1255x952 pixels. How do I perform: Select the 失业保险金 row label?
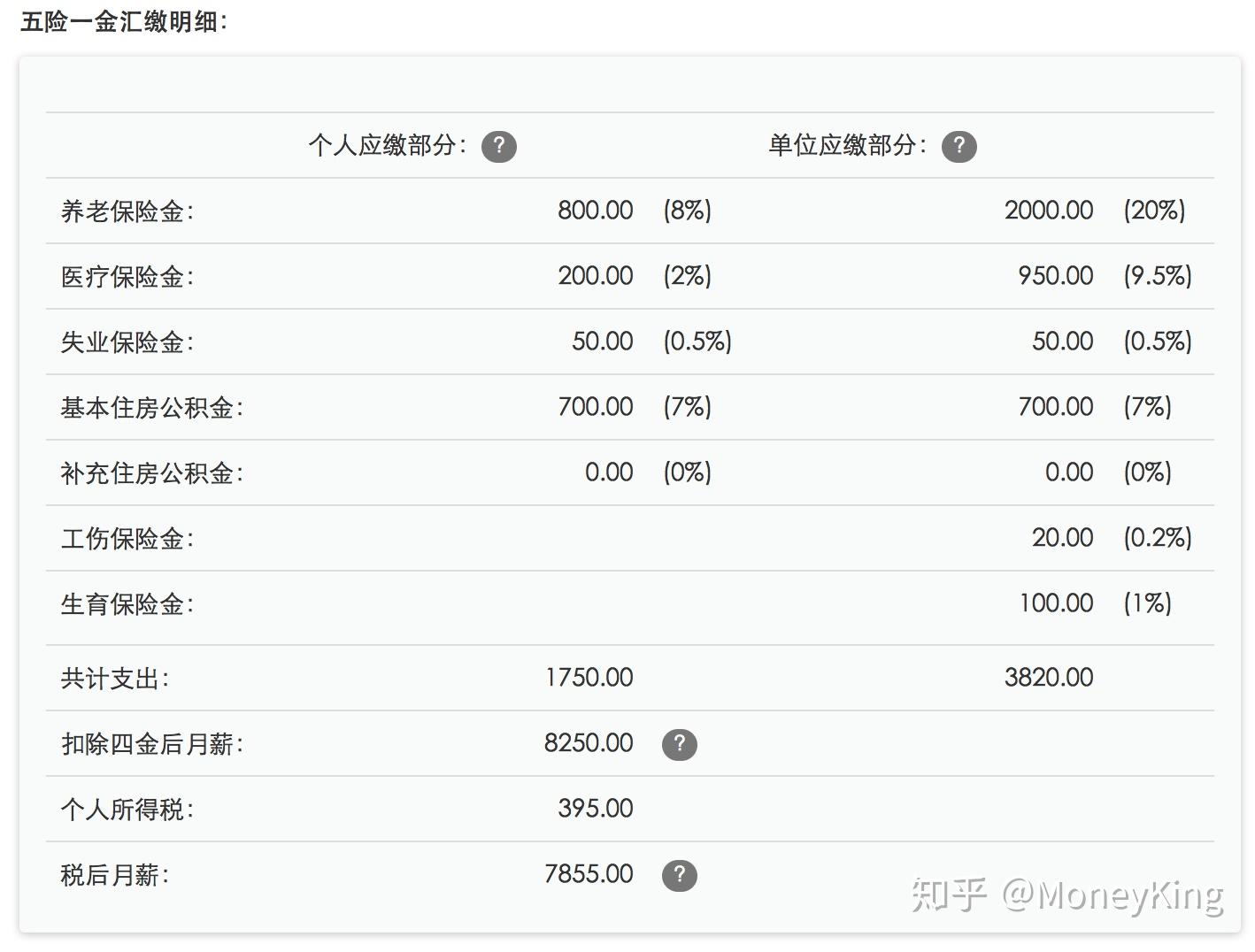(x=127, y=342)
